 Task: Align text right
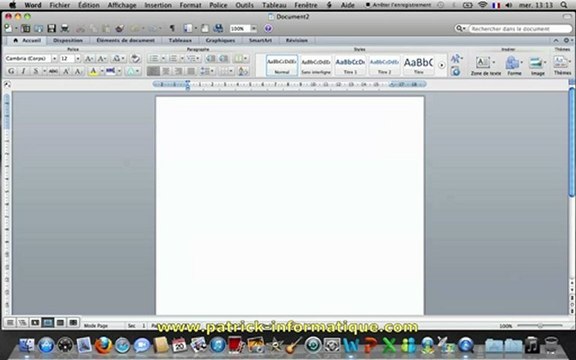click(178, 71)
